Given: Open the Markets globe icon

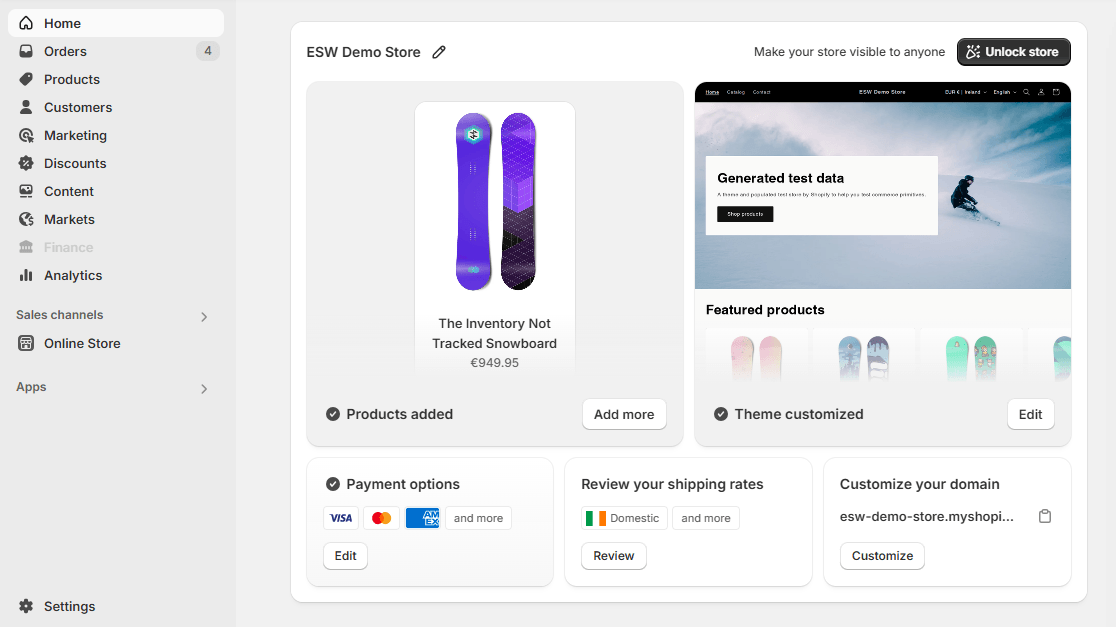Looking at the screenshot, I should click(x=26, y=219).
